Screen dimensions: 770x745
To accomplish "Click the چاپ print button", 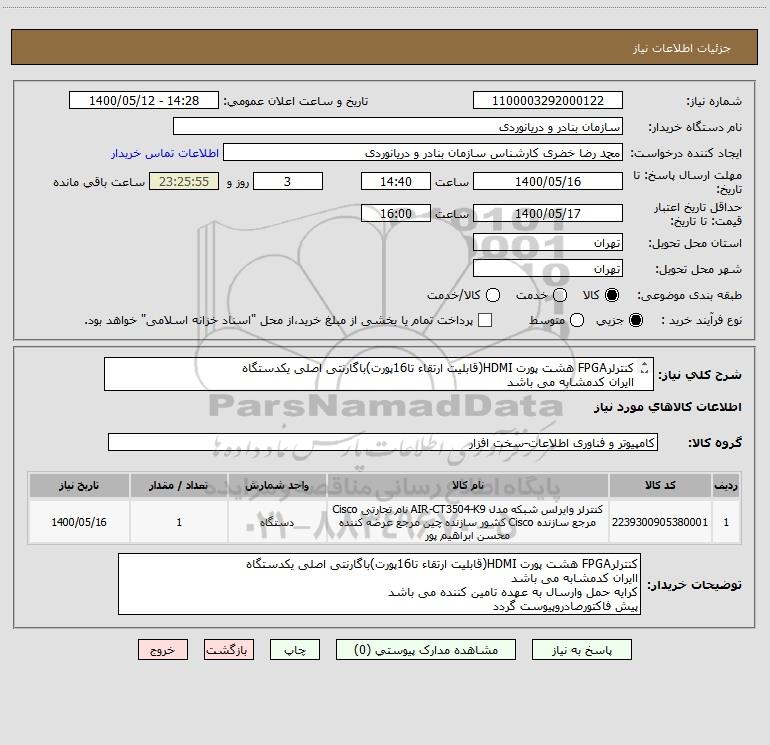I will 295,650.
